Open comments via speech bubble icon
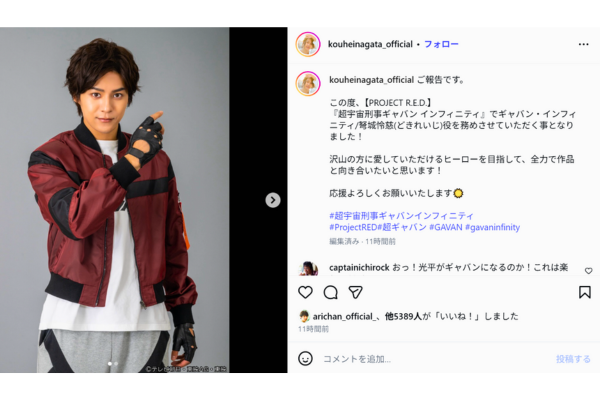Viewport: 600px width, 400px height. coord(330,292)
